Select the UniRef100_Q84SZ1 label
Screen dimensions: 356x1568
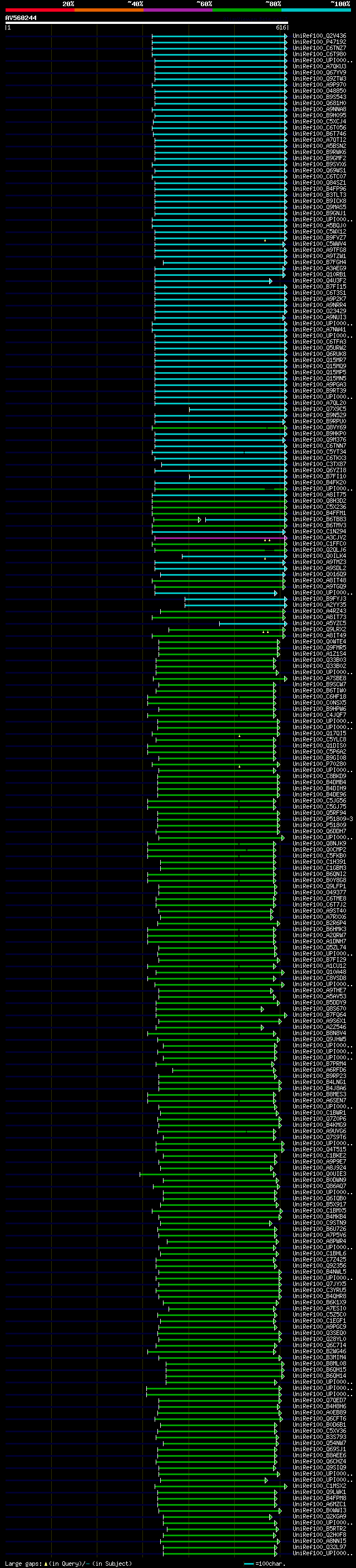point(319,182)
